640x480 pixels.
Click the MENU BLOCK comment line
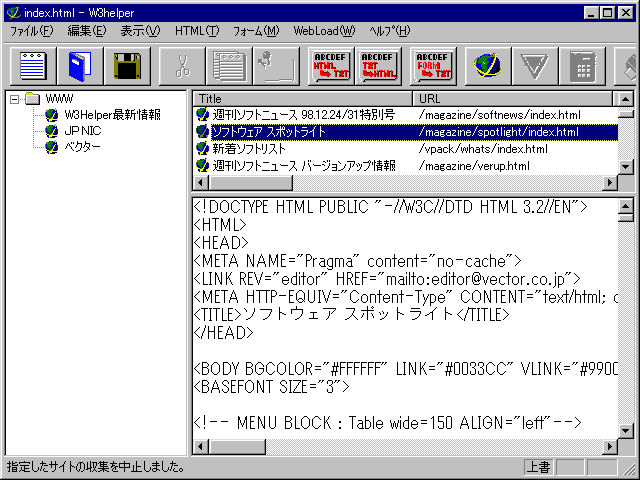point(387,422)
